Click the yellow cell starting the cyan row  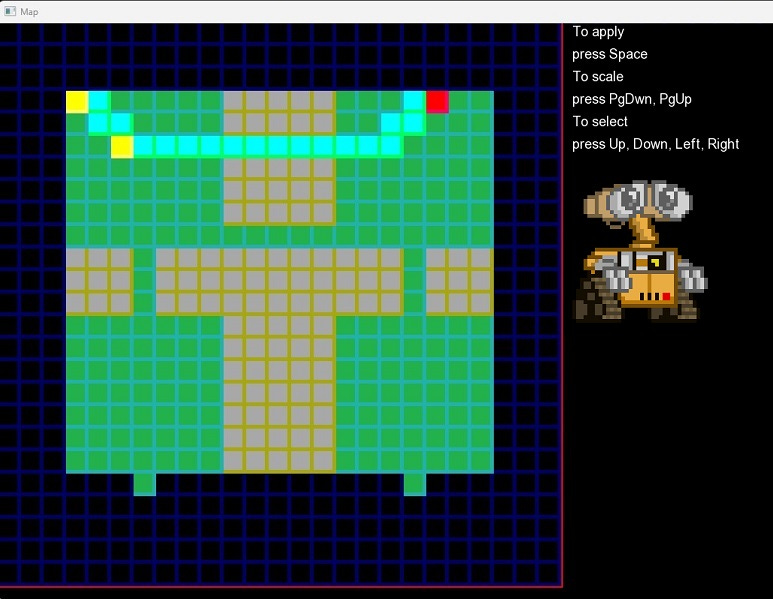pyautogui.click(x=122, y=147)
